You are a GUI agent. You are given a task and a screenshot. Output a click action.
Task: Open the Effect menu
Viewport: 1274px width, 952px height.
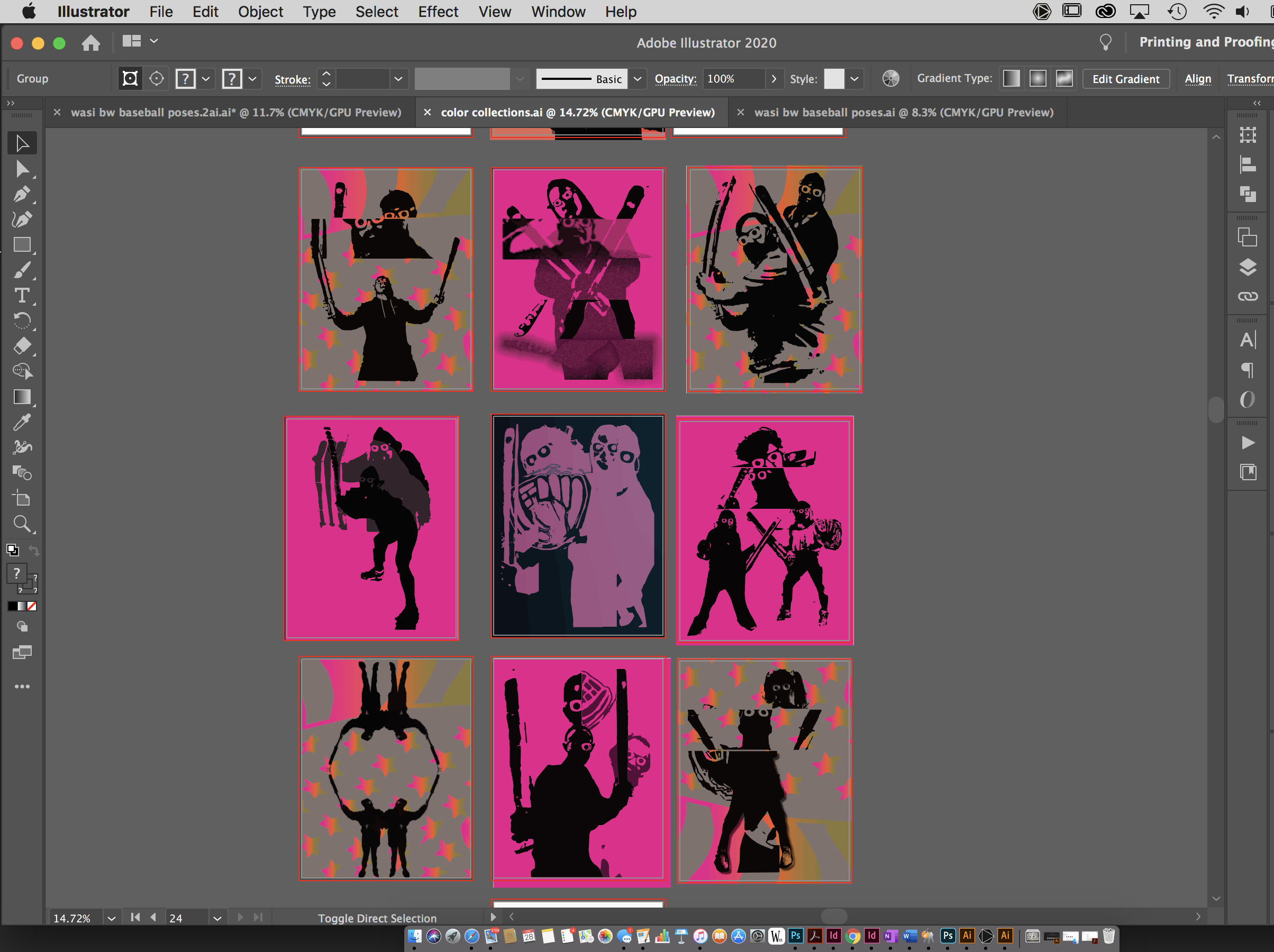point(438,12)
